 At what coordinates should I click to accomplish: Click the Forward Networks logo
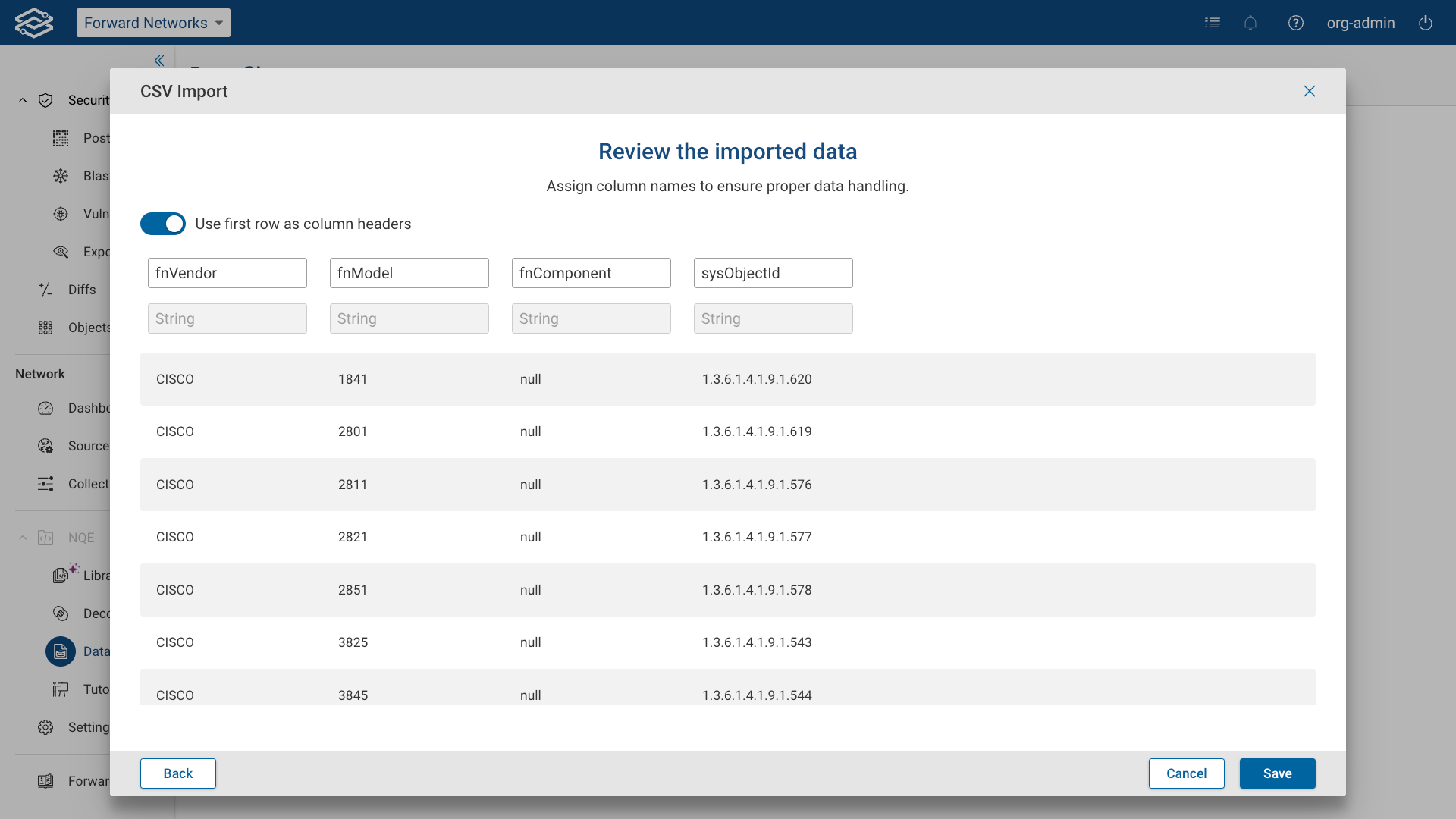(x=34, y=22)
